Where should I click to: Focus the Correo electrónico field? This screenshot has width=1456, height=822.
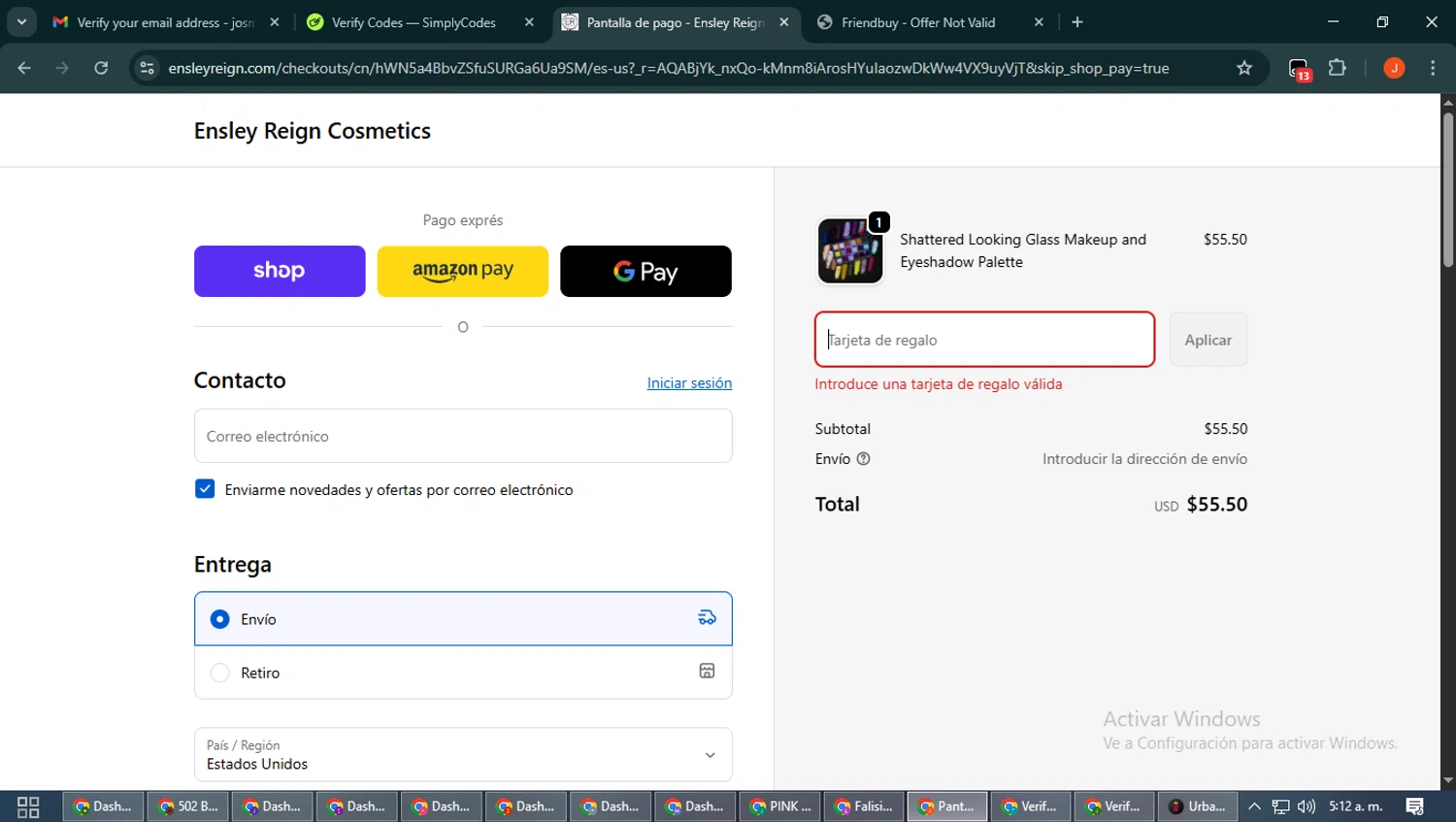463,436
